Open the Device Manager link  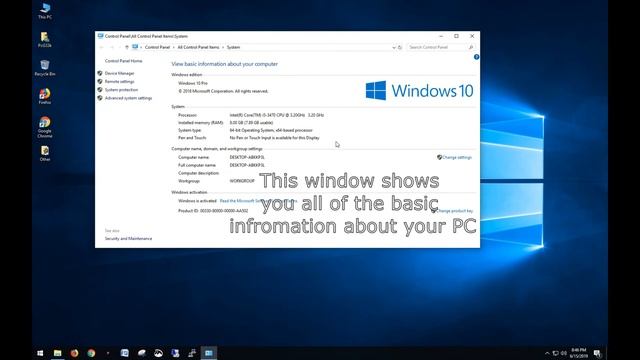pyautogui.click(x=120, y=73)
